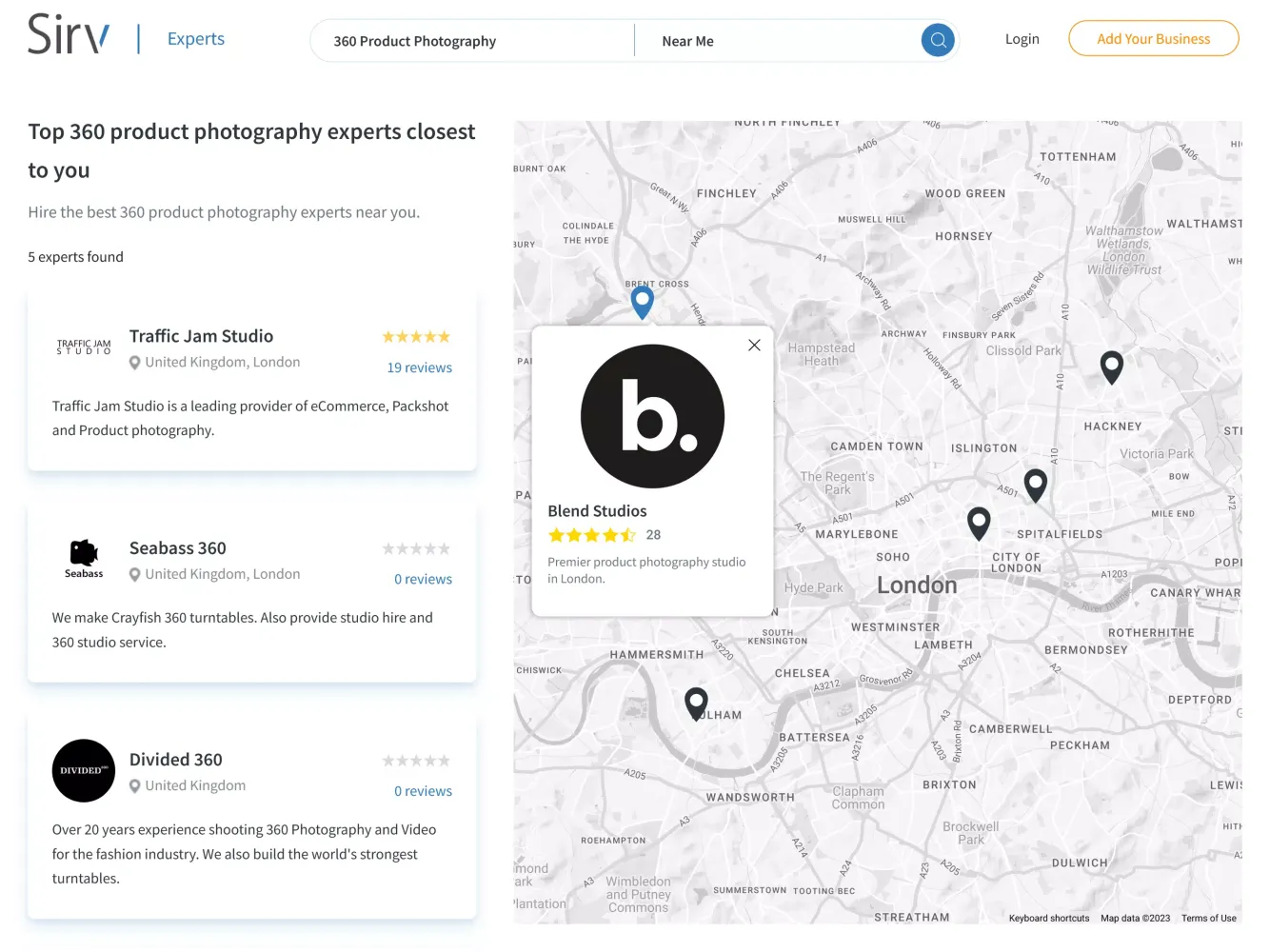Open the 19 reviews link

(420, 367)
